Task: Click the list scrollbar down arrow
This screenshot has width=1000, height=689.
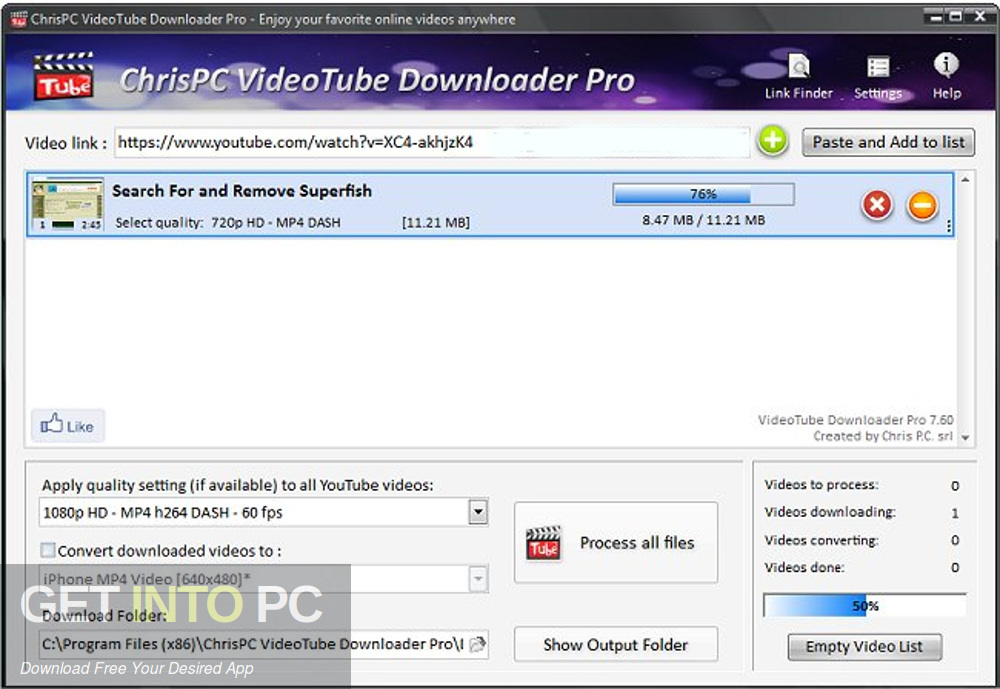Action: [x=965, y=438]
